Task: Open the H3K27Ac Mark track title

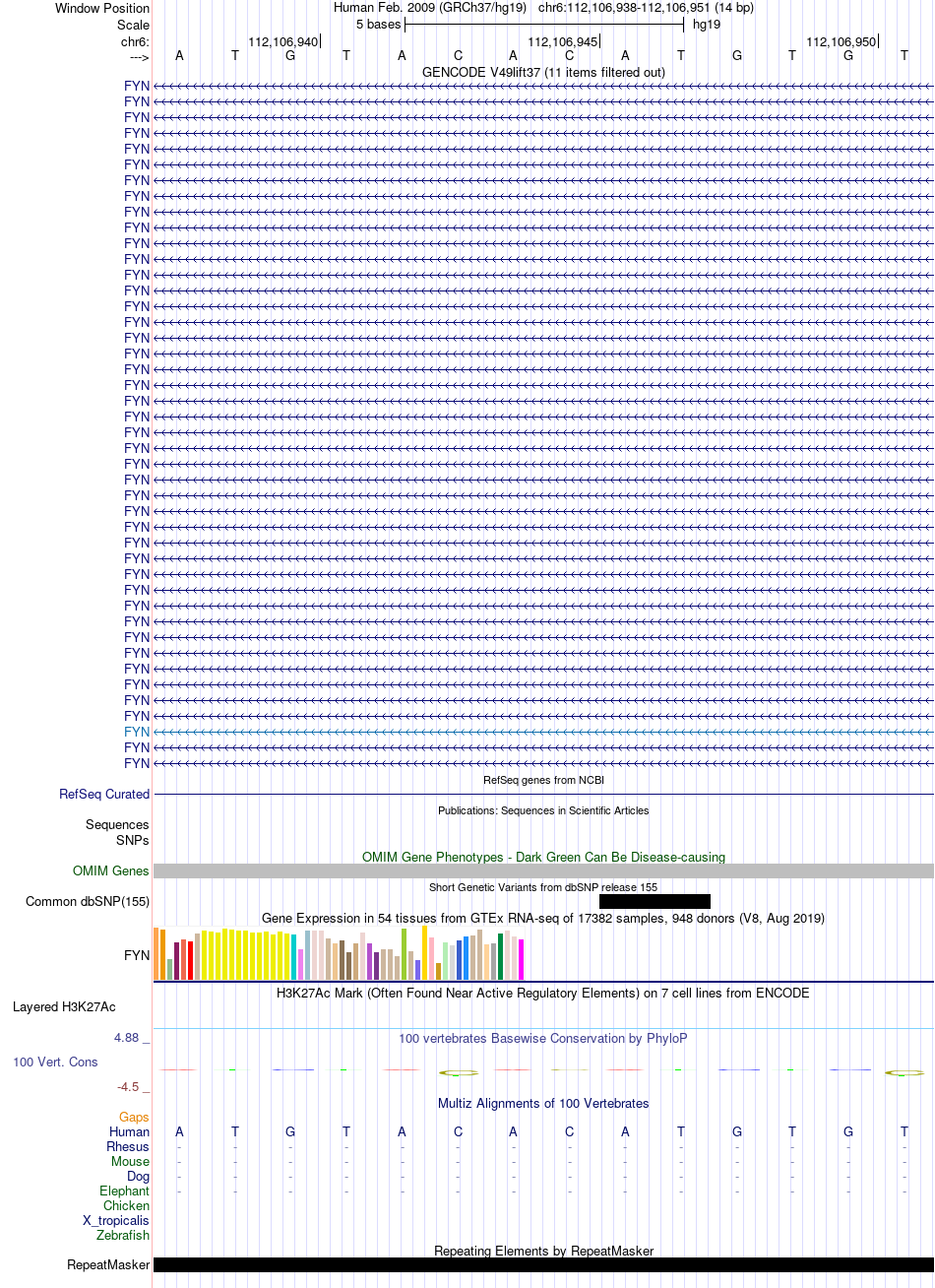Action: (543, 993)
